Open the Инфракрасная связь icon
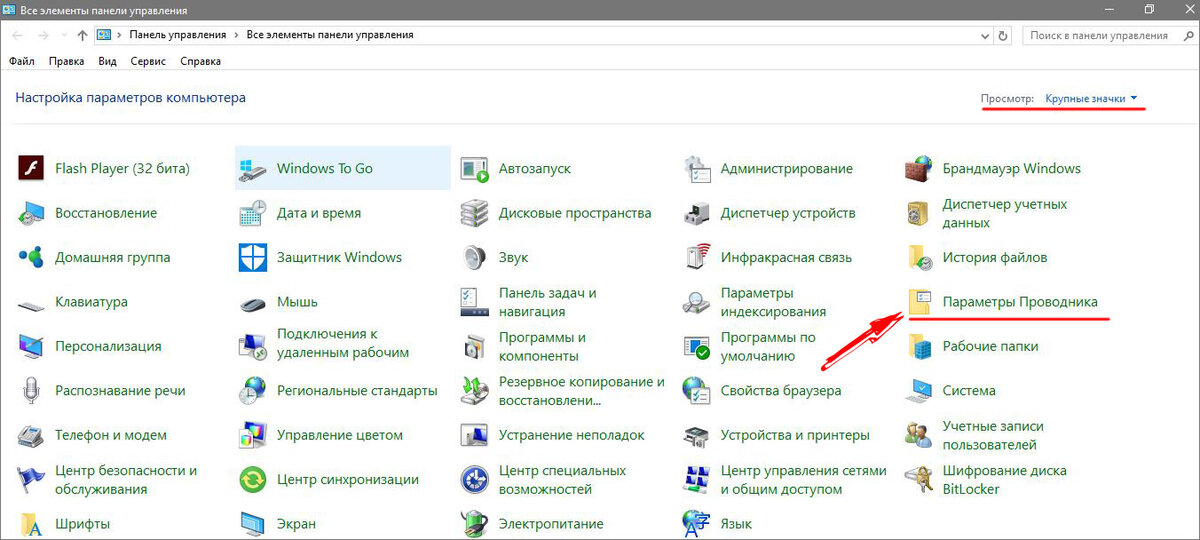This screenshot has width=1200, height=540. pos(696,257)
